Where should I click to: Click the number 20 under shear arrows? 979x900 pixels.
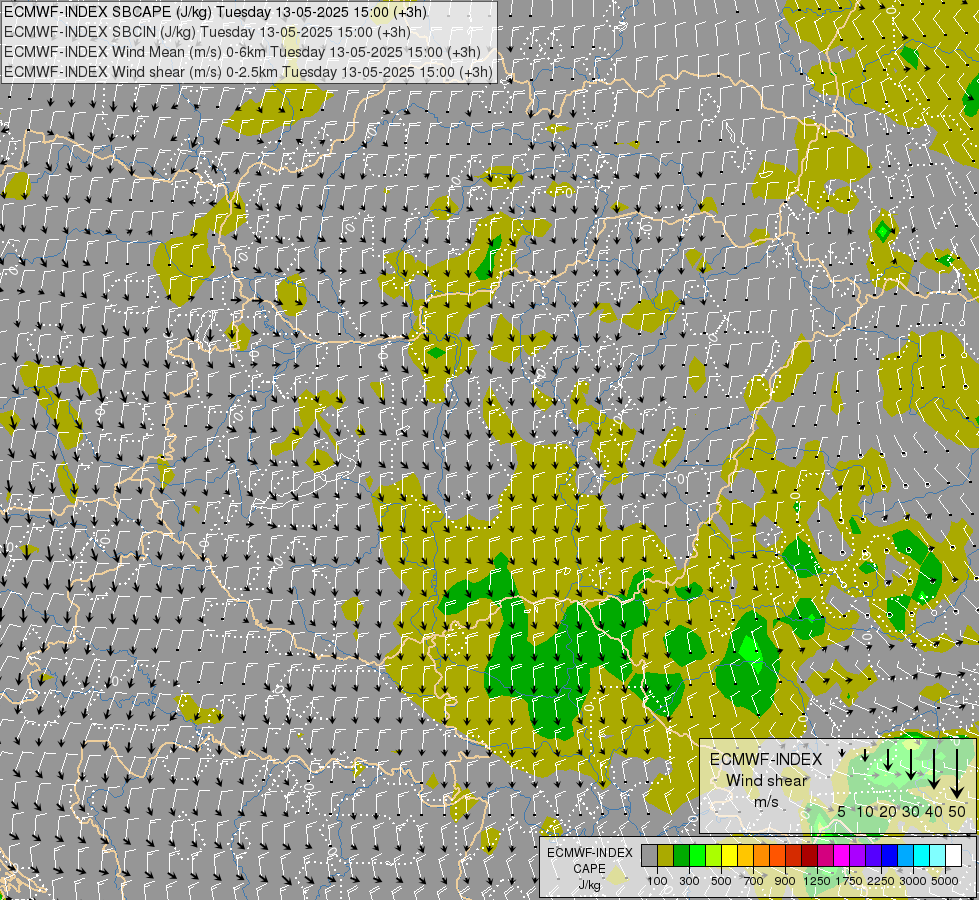click(888, 811)
